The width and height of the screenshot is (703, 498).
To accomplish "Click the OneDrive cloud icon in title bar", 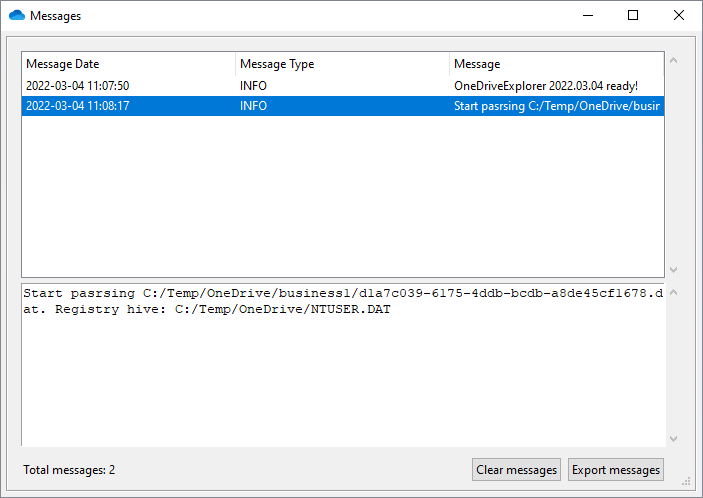I will pos(17,15).
